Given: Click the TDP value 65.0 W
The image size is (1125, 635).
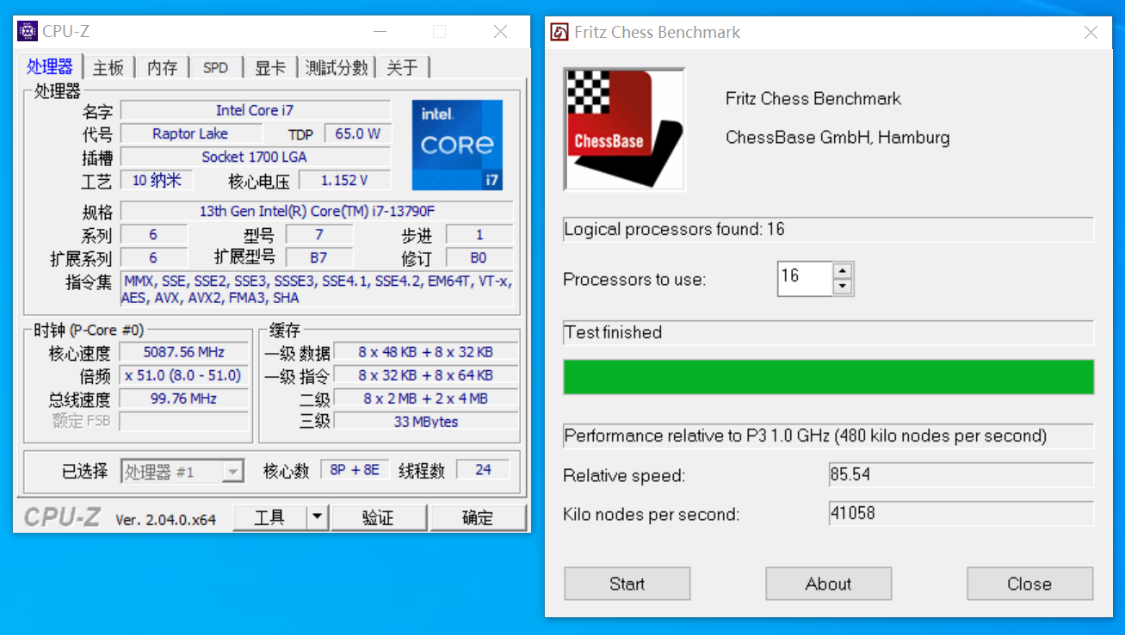Looking at the screenshot, I should click(x=357, y=133).
